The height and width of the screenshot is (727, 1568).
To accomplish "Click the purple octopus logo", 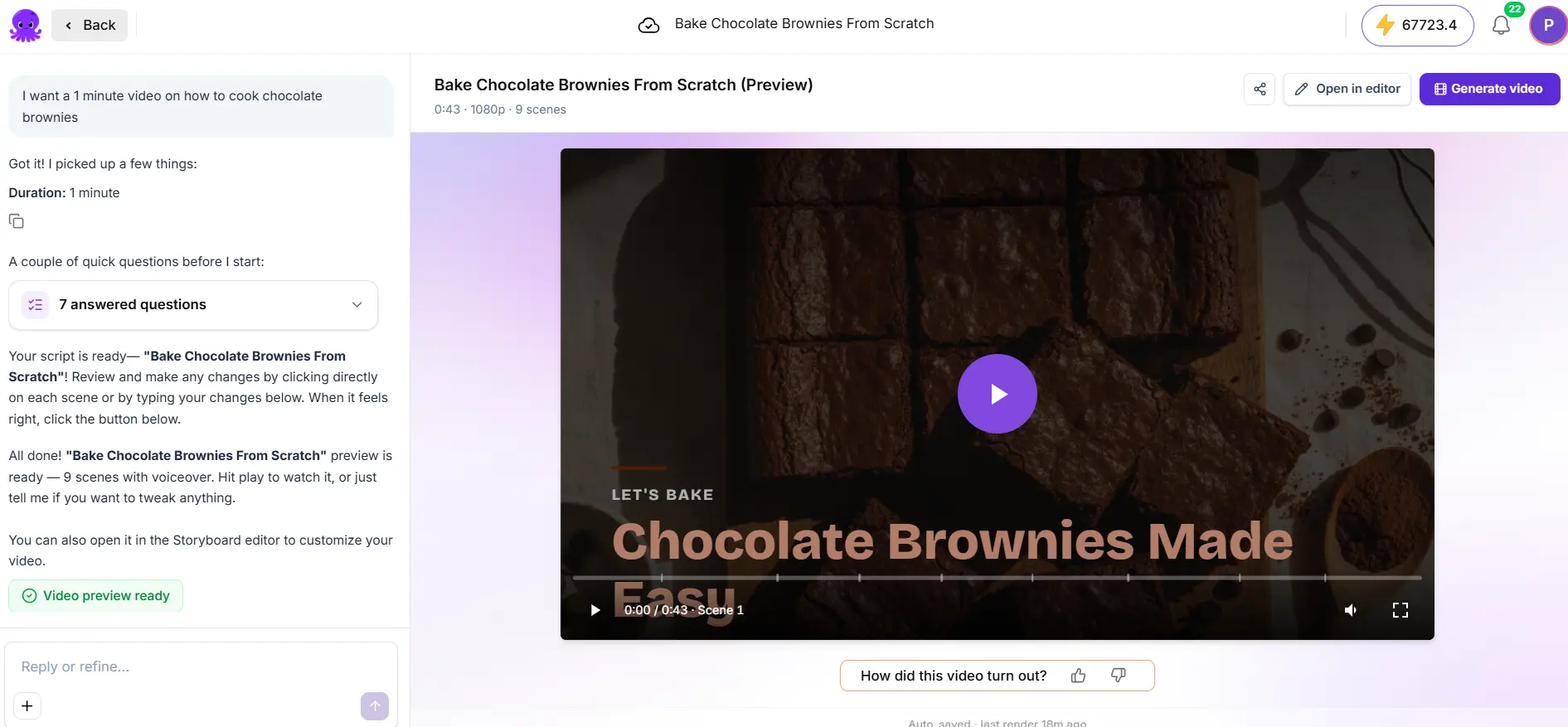I will 26,26.
